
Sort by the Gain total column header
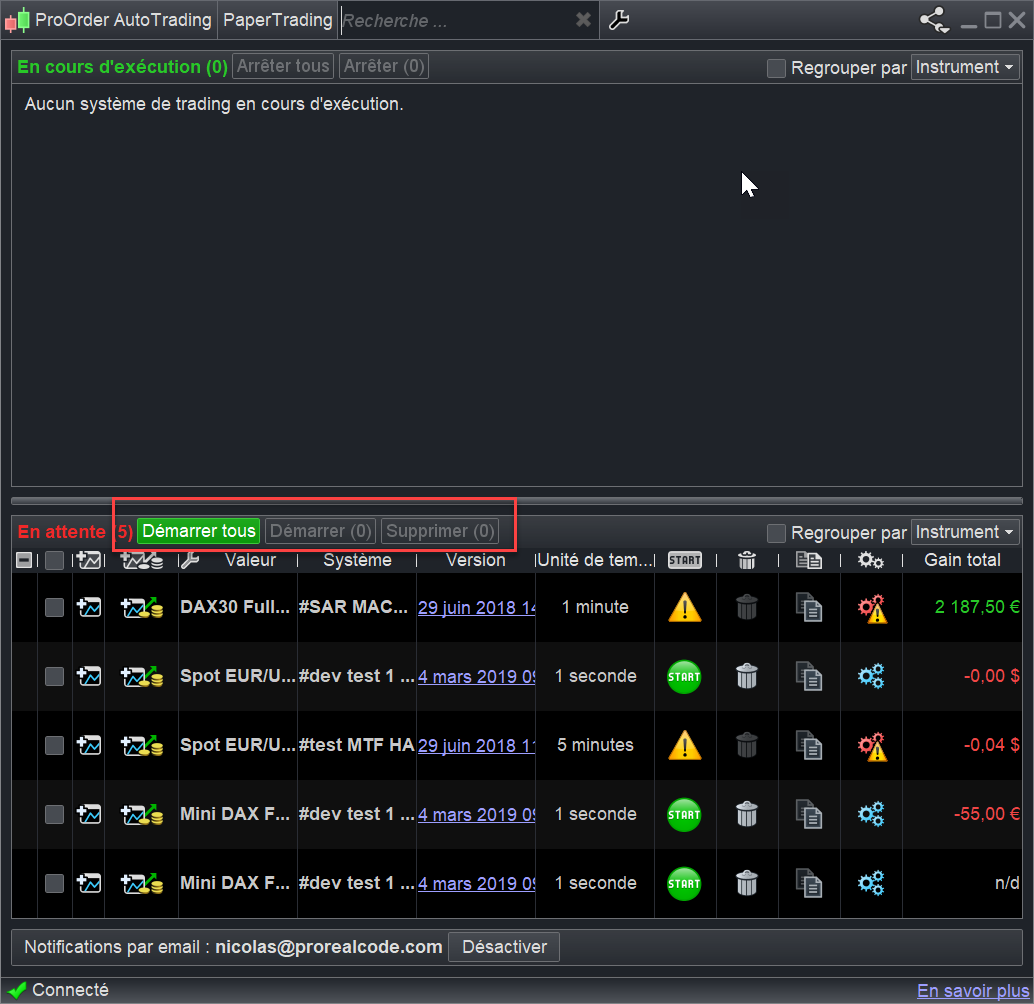[x=962, y=560]
